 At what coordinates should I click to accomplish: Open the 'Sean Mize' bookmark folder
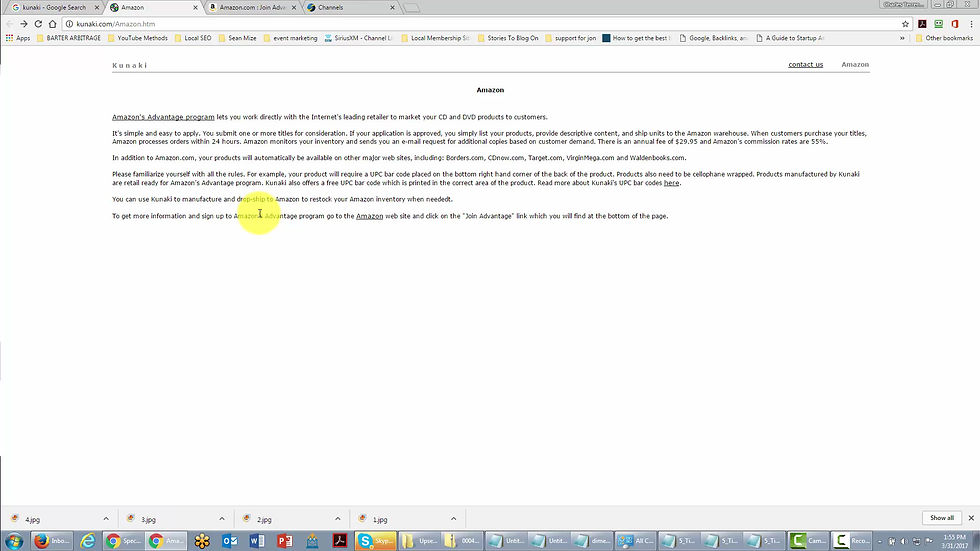237,38
